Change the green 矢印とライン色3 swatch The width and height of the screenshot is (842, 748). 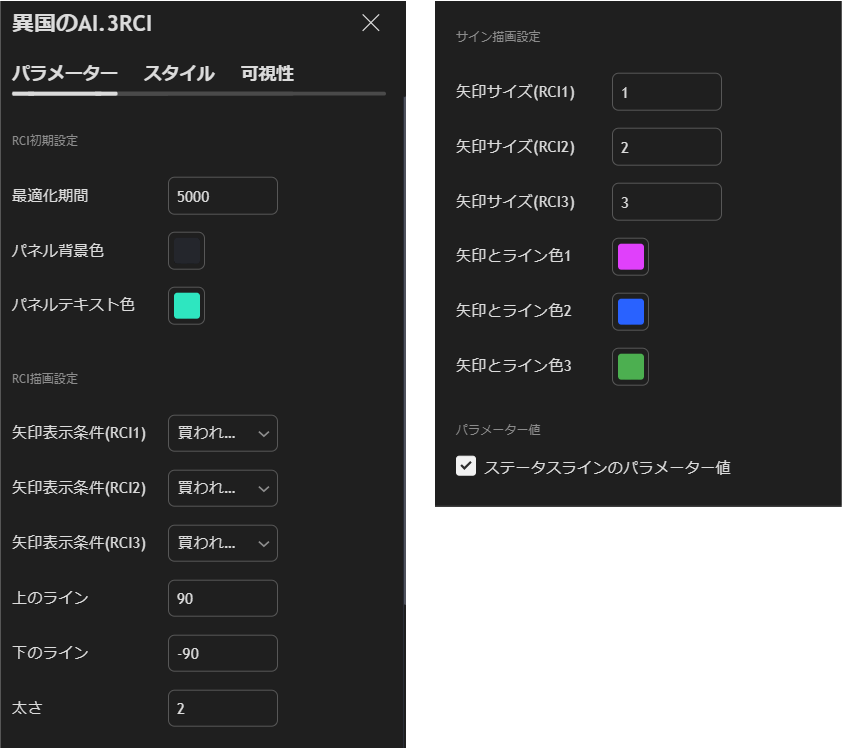(630, 367)
